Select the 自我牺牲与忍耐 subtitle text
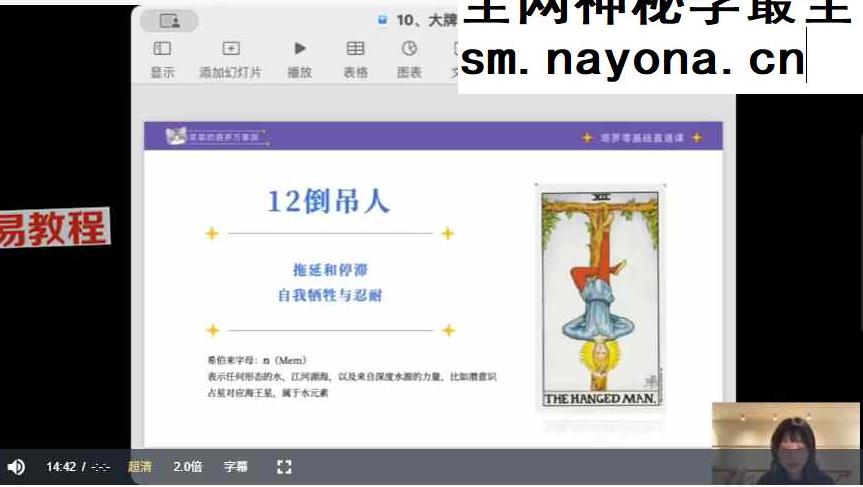Image resolution: width=863 pixels, height=487 pixels. pyautogui.click(x=330, y=296)
